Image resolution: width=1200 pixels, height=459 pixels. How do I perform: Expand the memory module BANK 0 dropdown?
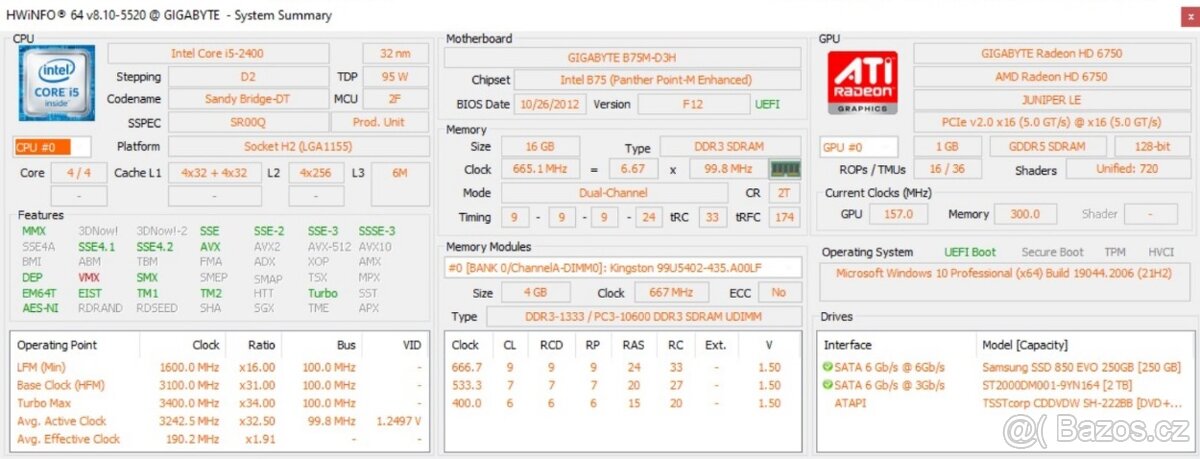(623, 267)
